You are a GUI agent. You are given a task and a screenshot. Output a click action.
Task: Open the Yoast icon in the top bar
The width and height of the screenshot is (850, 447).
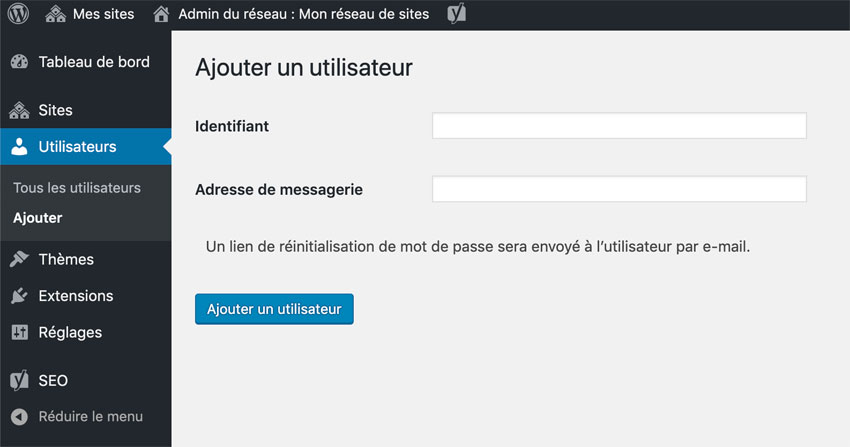pos(456,14)
